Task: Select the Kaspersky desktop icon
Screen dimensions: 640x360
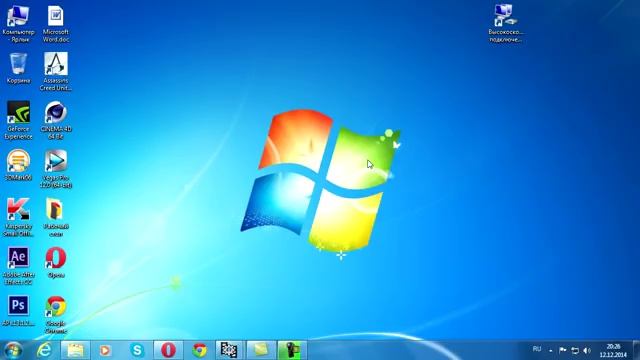Action: point(18,218)
